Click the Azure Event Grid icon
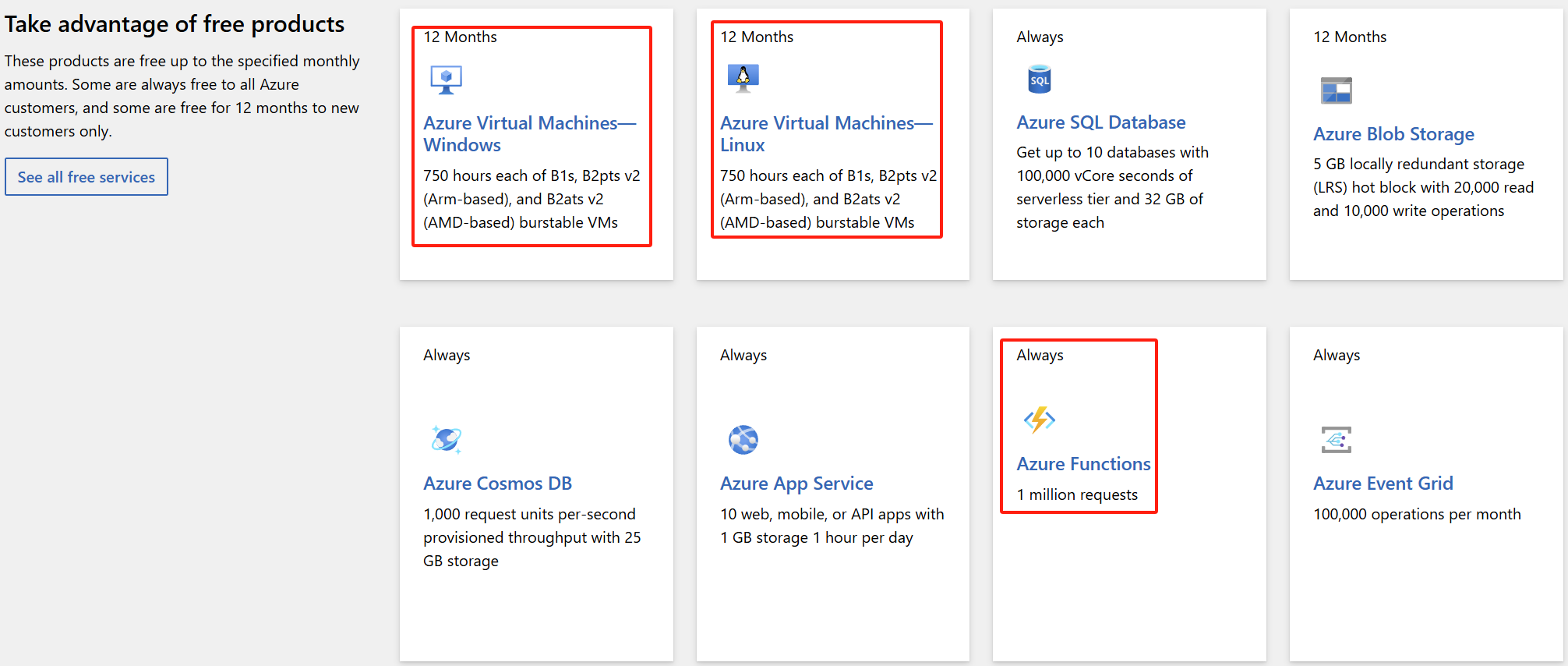 (x=1336, y=440)
